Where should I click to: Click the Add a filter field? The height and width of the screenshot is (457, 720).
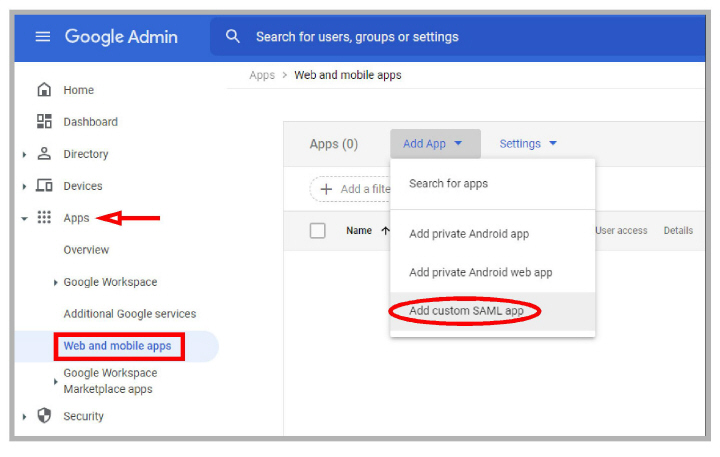(x=350, y=189)
